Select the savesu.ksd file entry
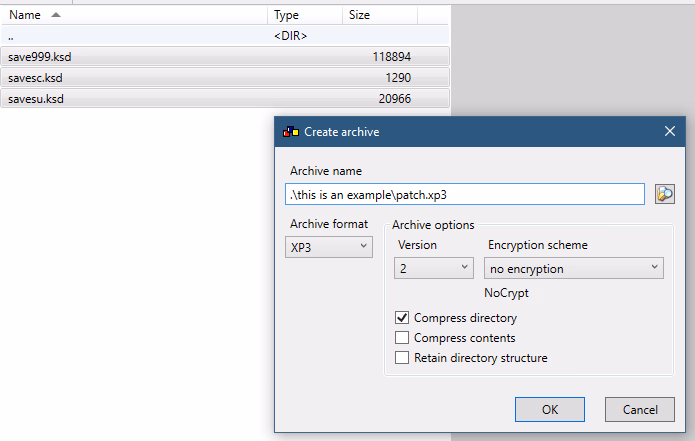Viewport: 695px width, 441px height. (38, 98)
